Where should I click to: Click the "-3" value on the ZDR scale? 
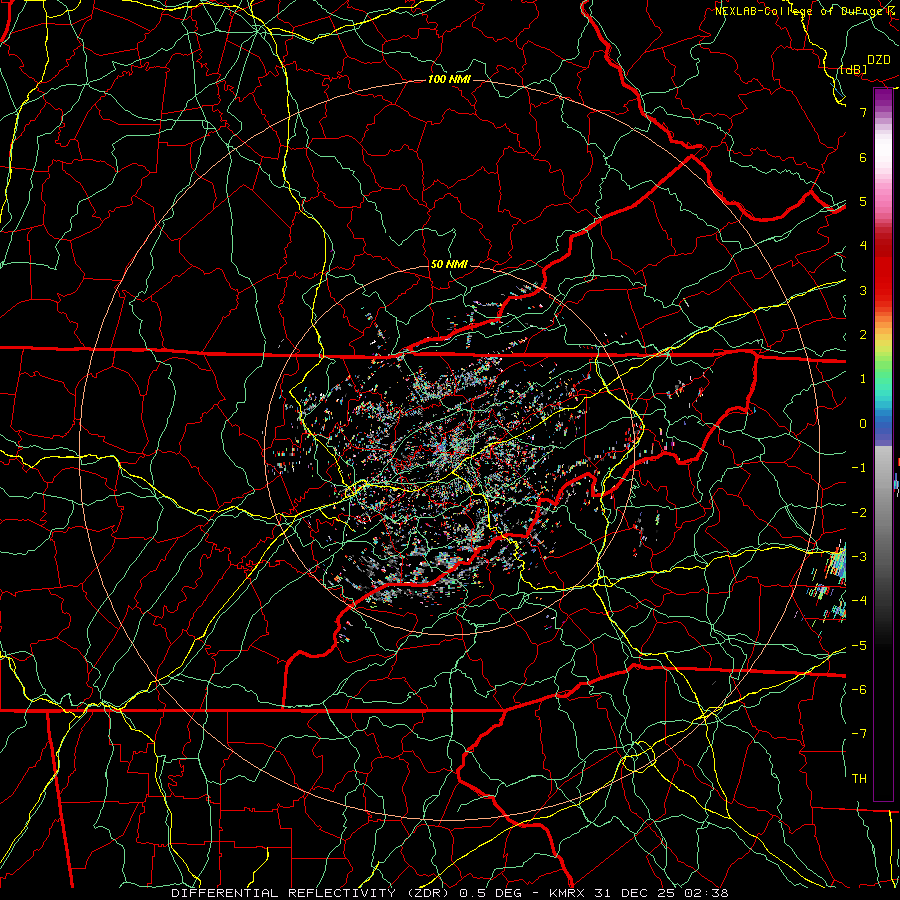[859, 556]
